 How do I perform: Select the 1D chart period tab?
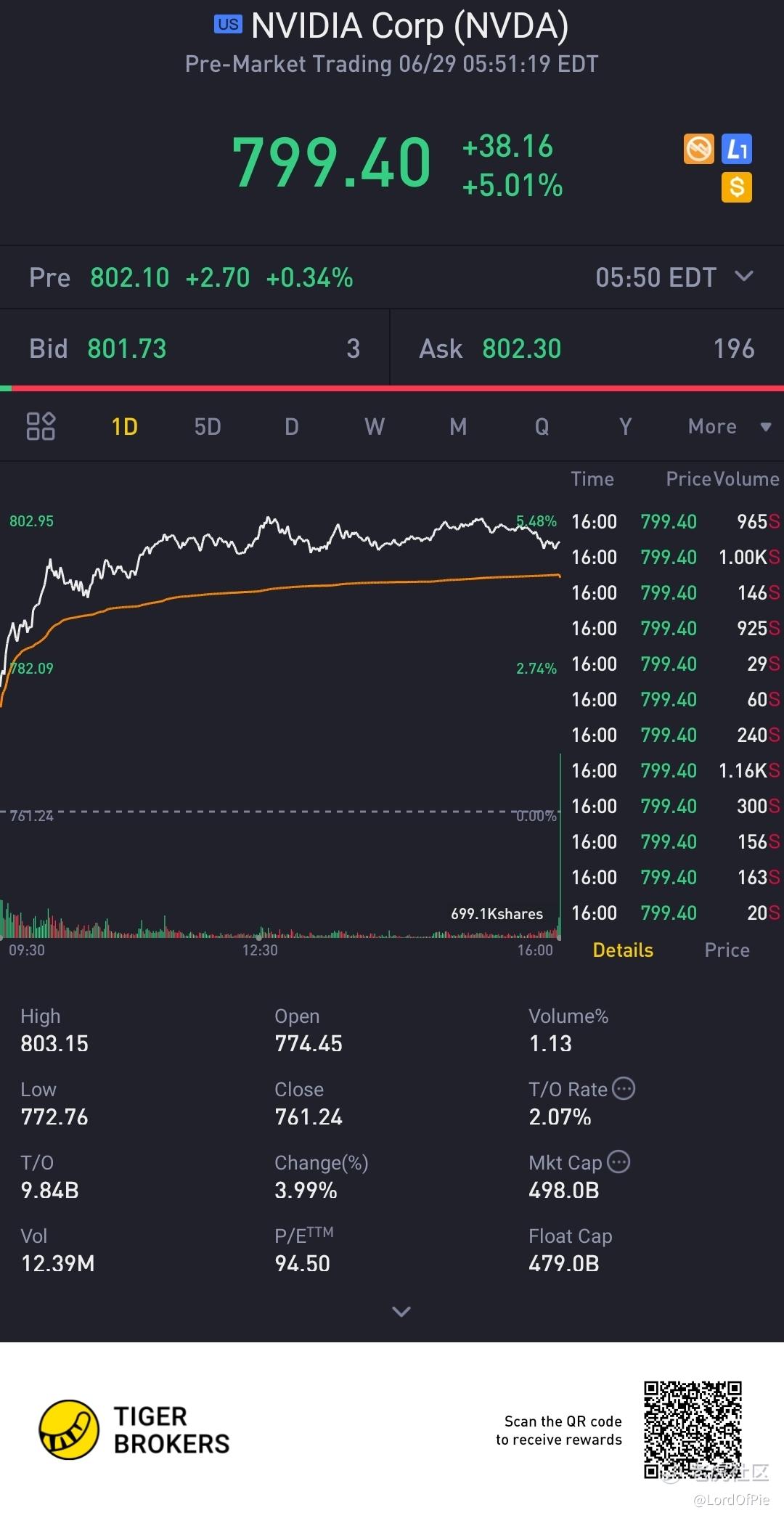tap(124, 426)
